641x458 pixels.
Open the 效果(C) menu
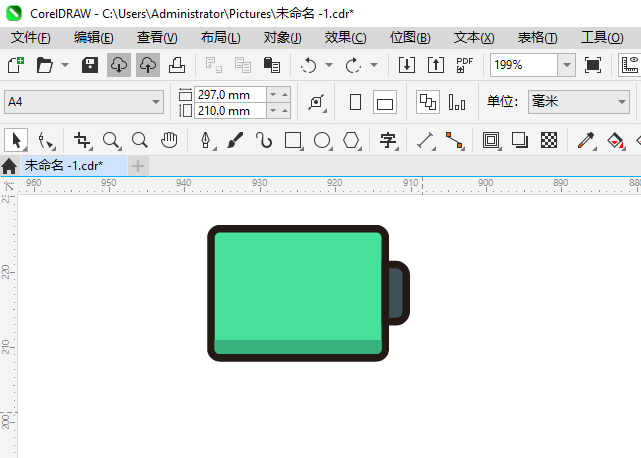[x=345, y=38]
